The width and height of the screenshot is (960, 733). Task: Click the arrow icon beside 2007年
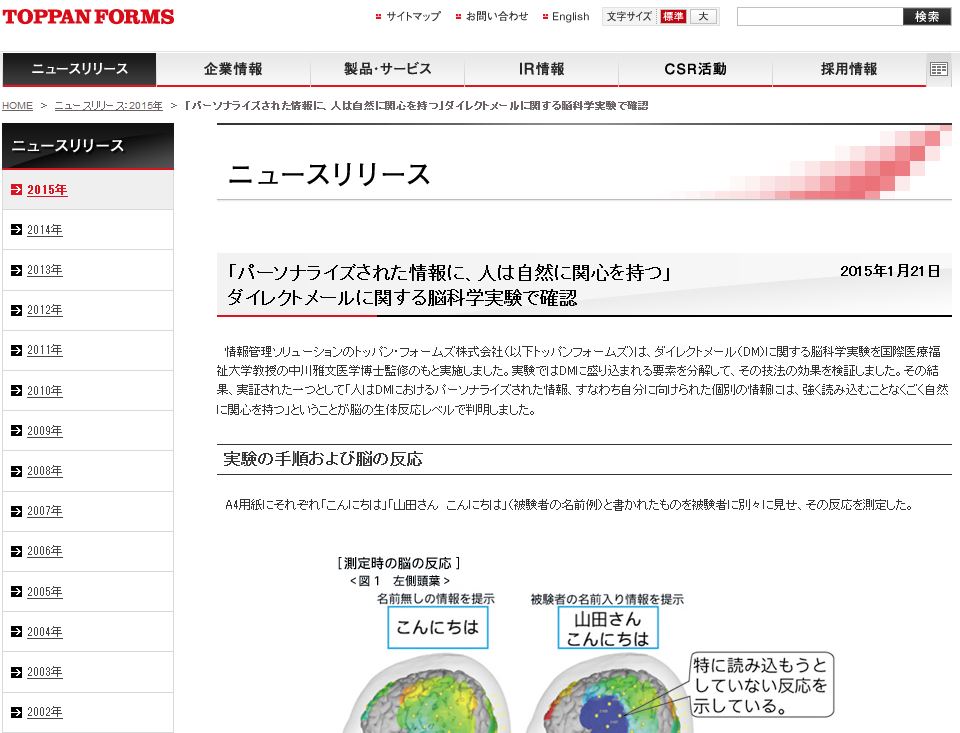point(17,511)
